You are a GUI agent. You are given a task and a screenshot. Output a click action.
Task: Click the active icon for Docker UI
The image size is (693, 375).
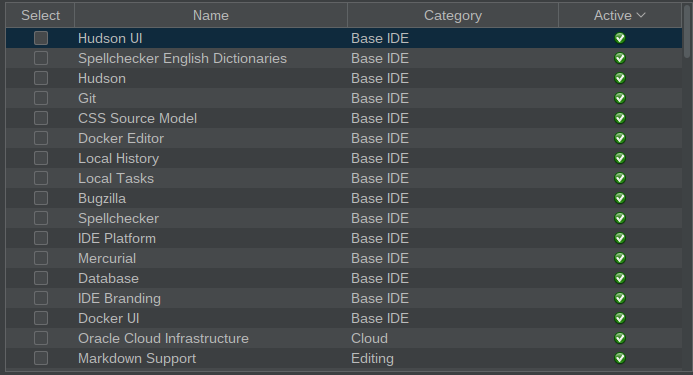tap(620, 318)
